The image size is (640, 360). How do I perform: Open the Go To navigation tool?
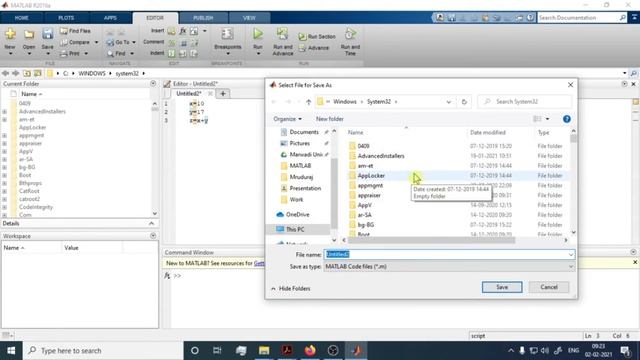pos(118,42)
